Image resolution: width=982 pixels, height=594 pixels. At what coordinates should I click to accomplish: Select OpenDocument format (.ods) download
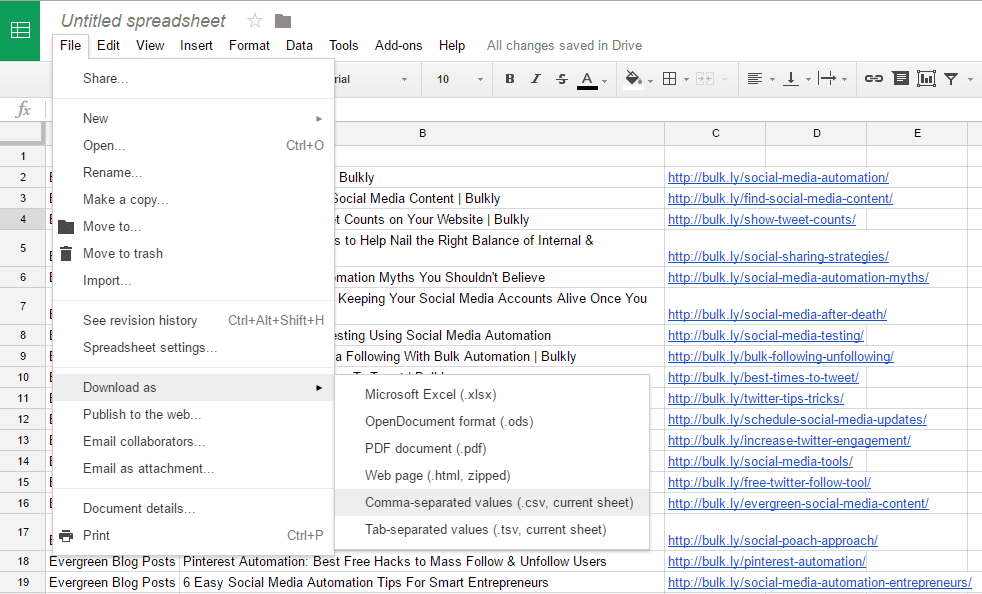[492, 422]
